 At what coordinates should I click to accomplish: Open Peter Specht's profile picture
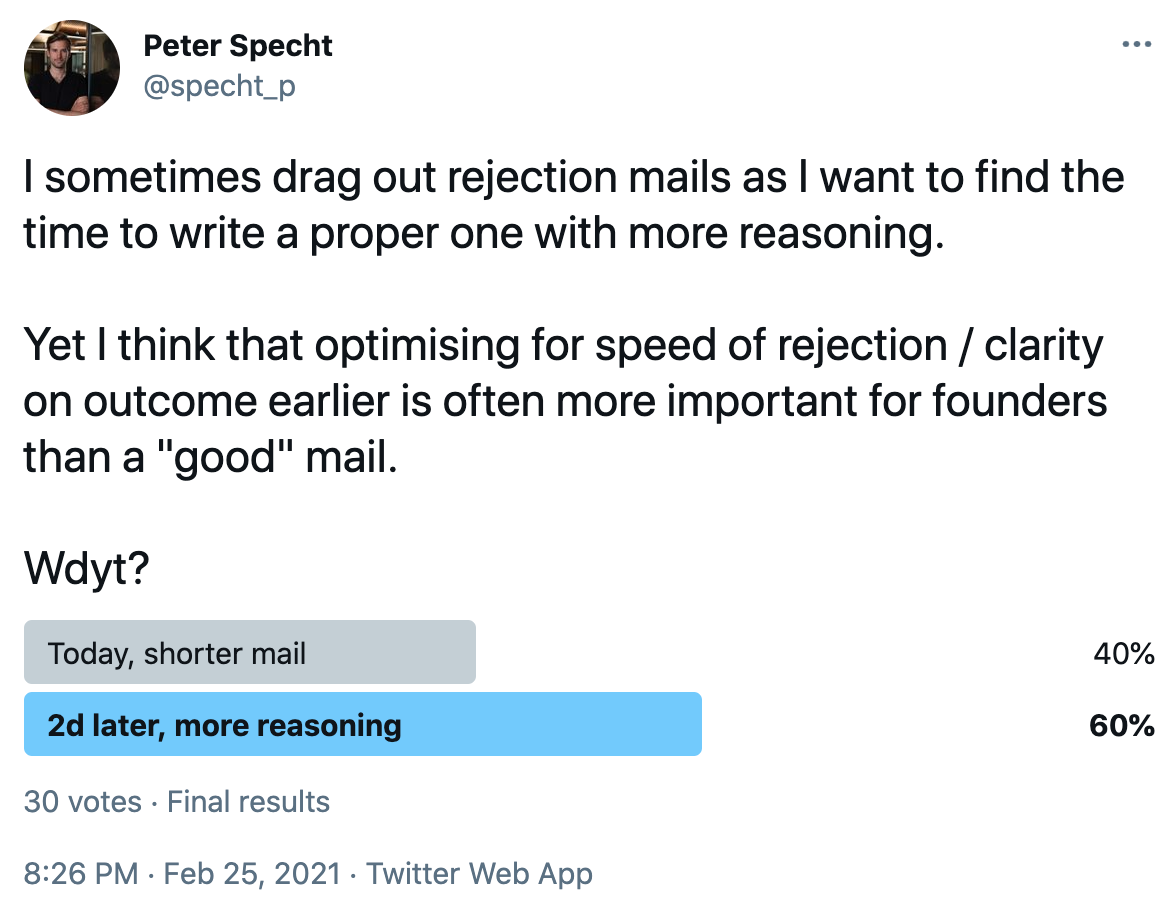(72, 68)
